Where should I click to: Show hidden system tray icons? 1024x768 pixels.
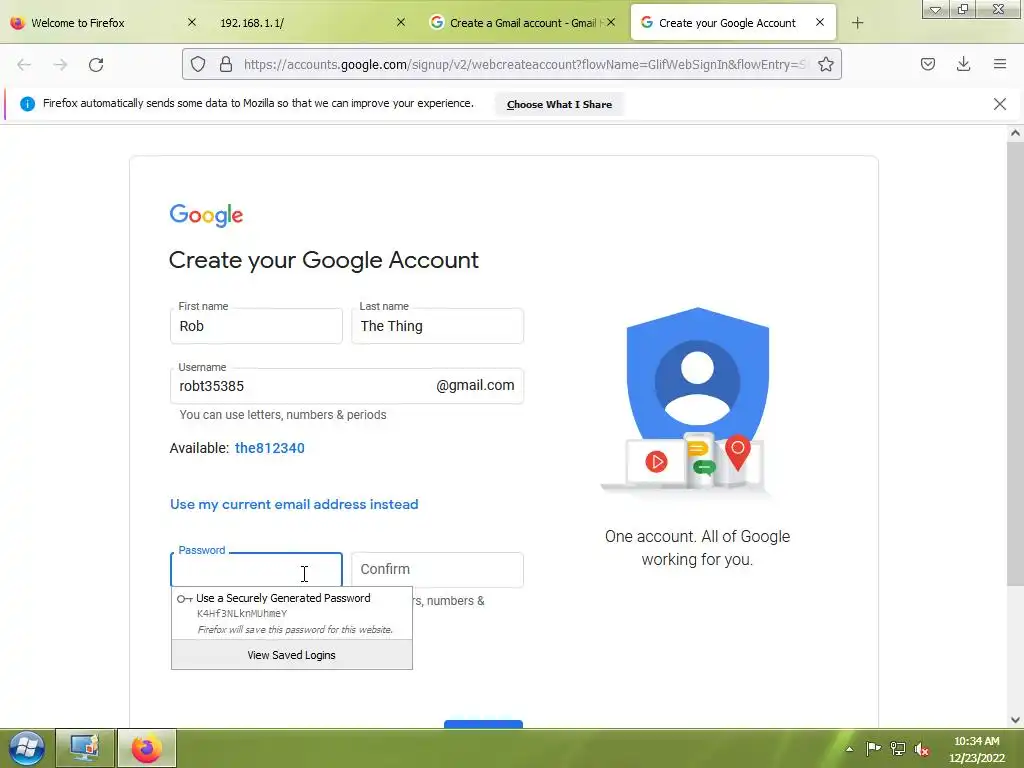[x=849, y=749]
